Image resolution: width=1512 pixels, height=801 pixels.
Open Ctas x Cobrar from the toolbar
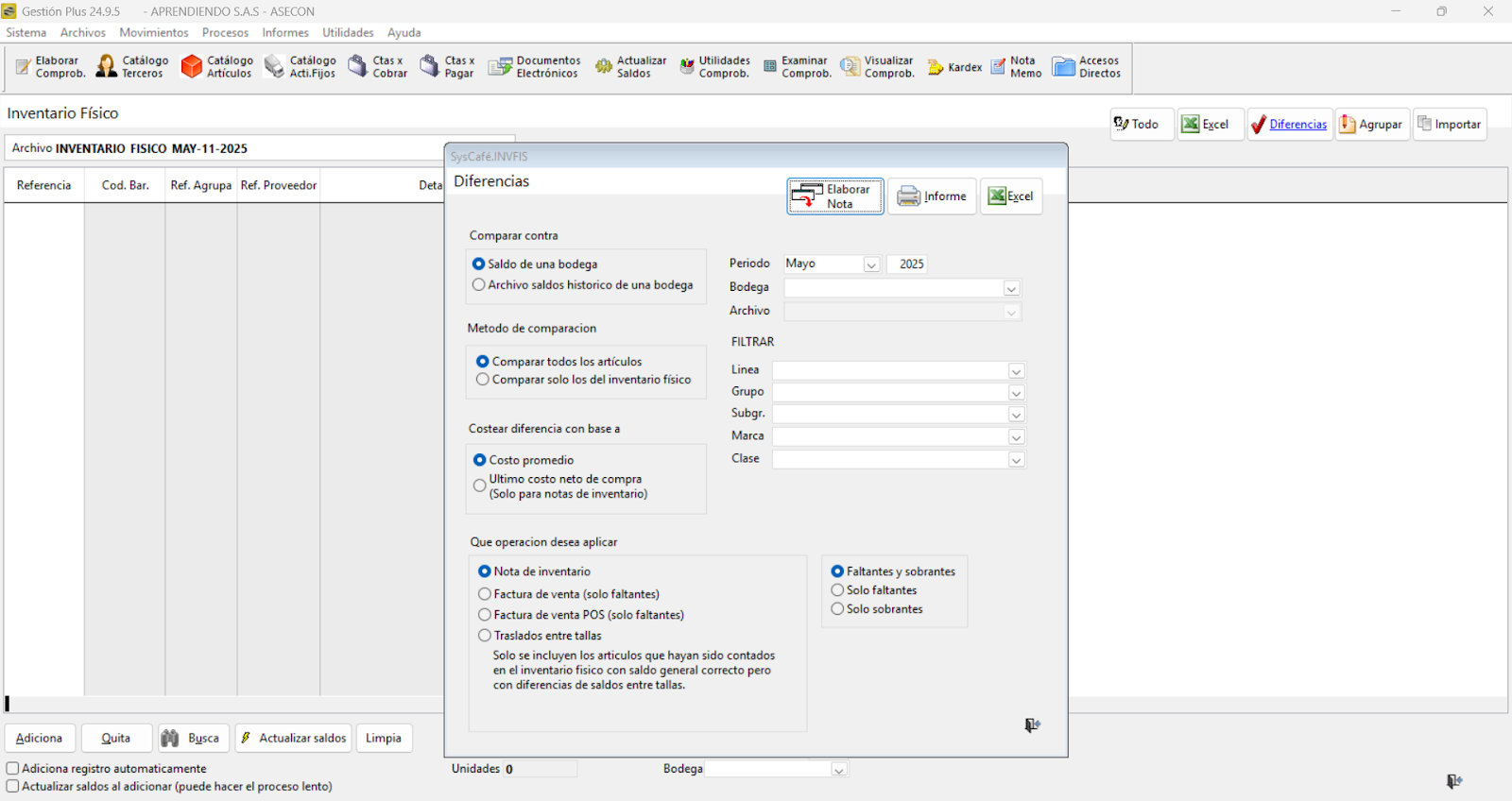378,67
